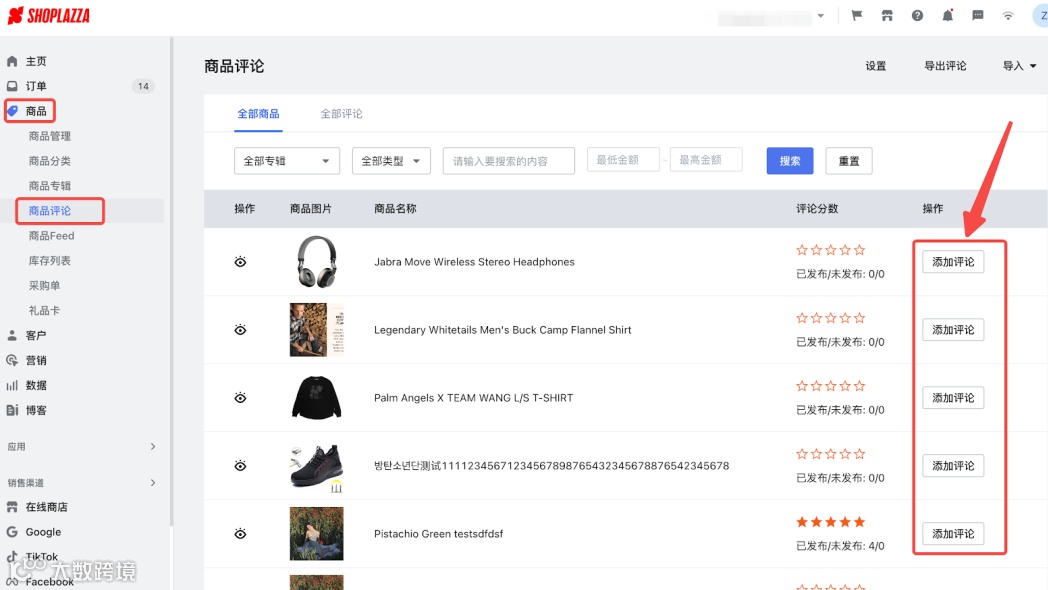This screenshot has height=590, width=1048.
Task: Open the store selector dropdown arrow
Action: [821, 15]
